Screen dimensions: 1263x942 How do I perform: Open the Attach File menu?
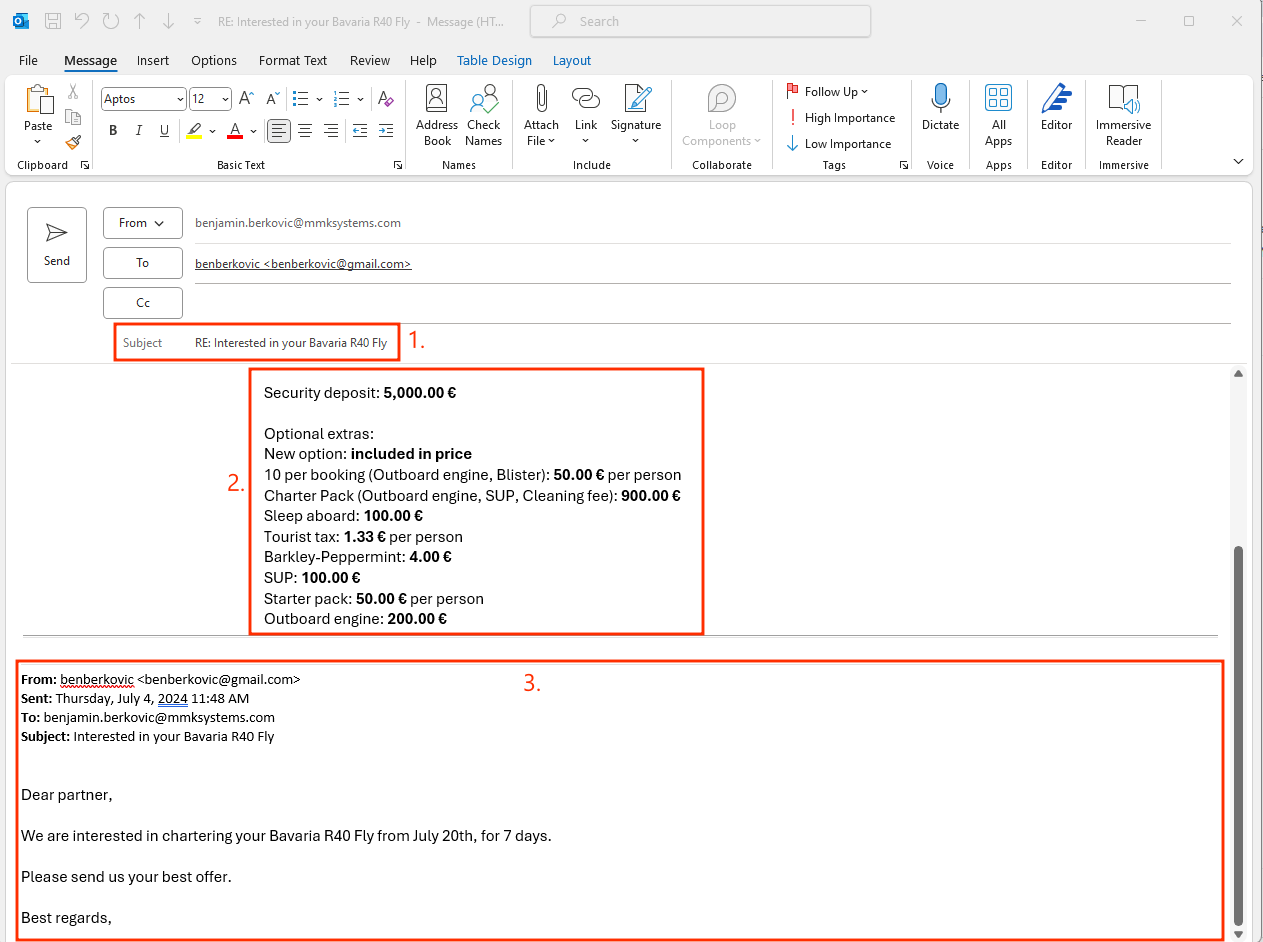[x=541, y=116]
